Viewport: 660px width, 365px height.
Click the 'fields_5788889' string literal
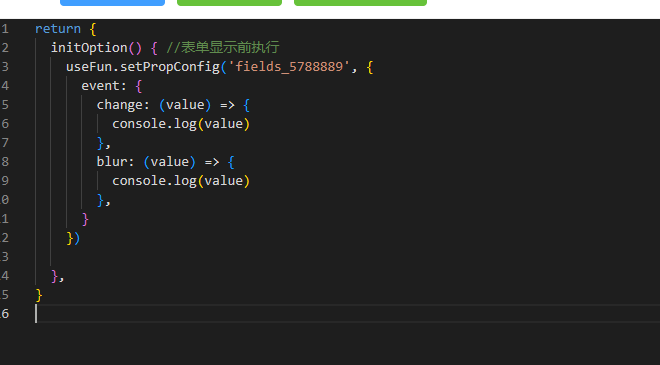point(290,67)
